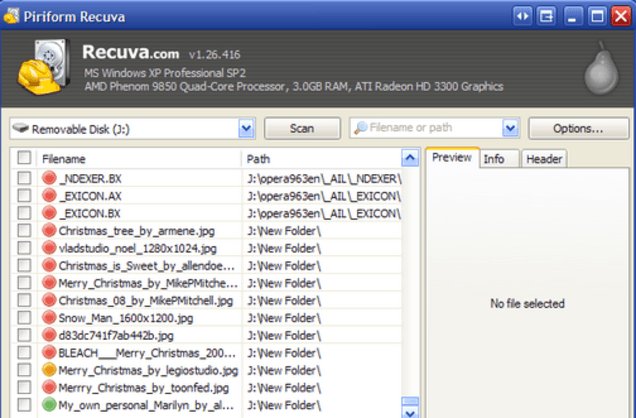Switch to the Header tab
636x418 pixels.
point(544,159)
